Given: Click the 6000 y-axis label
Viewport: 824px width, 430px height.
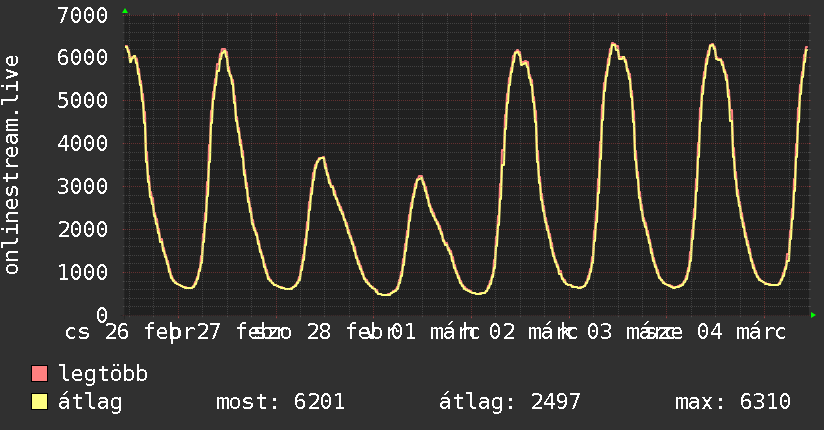Looking at the screenshot, I should coord(83,57).
